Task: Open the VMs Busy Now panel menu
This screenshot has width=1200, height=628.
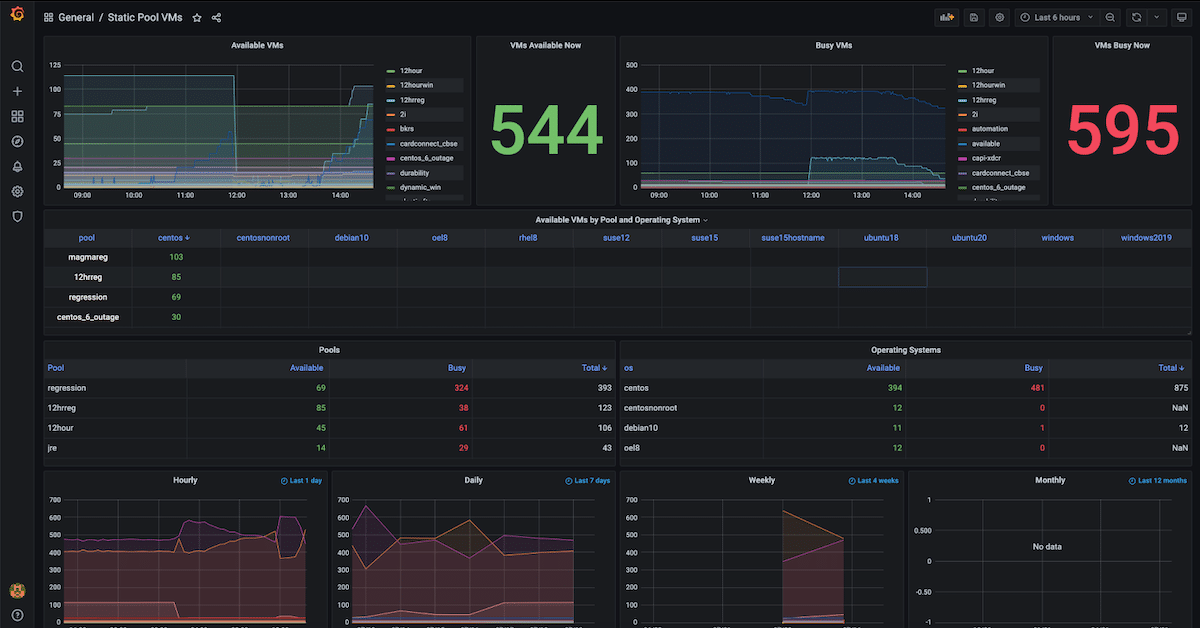Action: (x=1122, y=45)
